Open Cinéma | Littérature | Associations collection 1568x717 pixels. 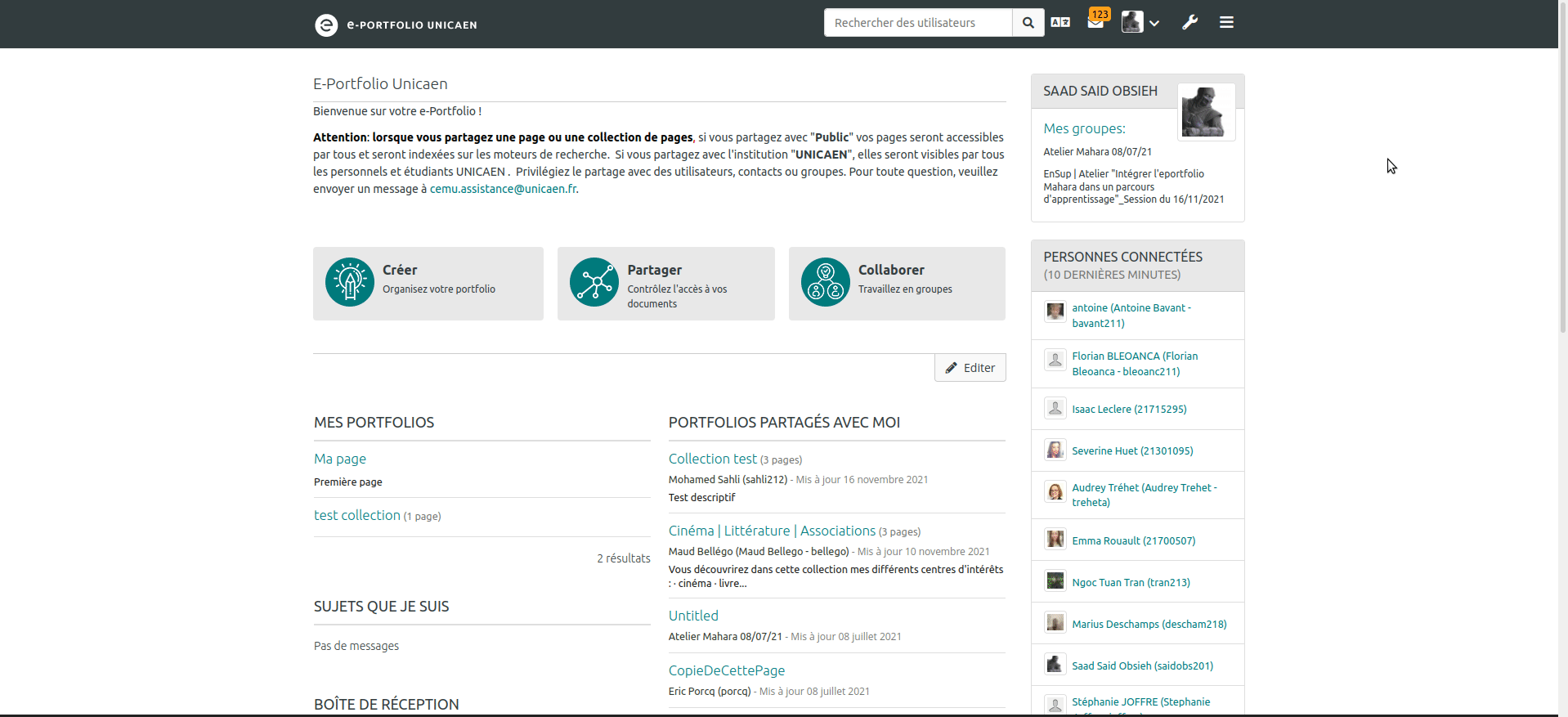(772, 531)
